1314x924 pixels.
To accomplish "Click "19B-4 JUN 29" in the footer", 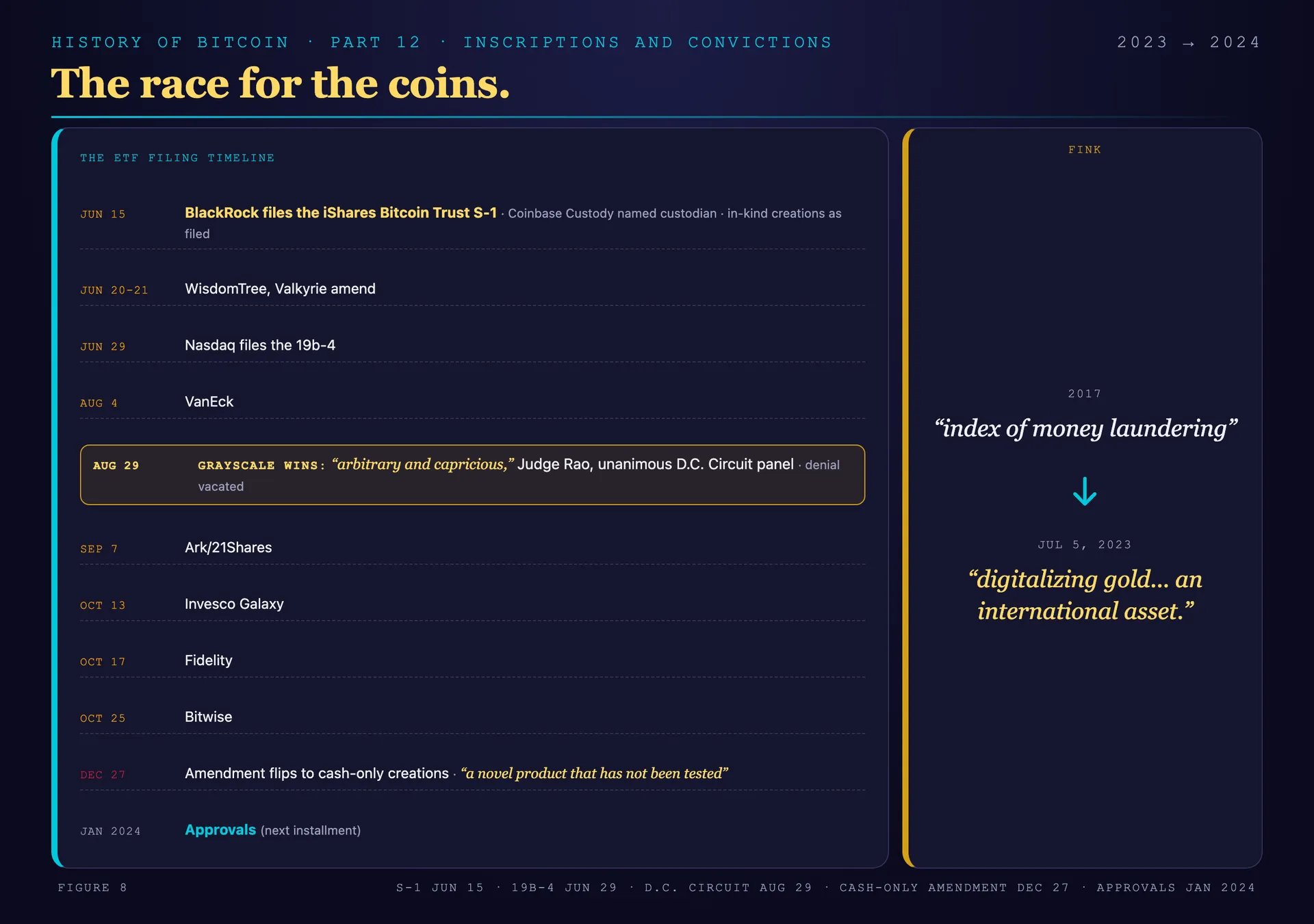I will (564, 888).
